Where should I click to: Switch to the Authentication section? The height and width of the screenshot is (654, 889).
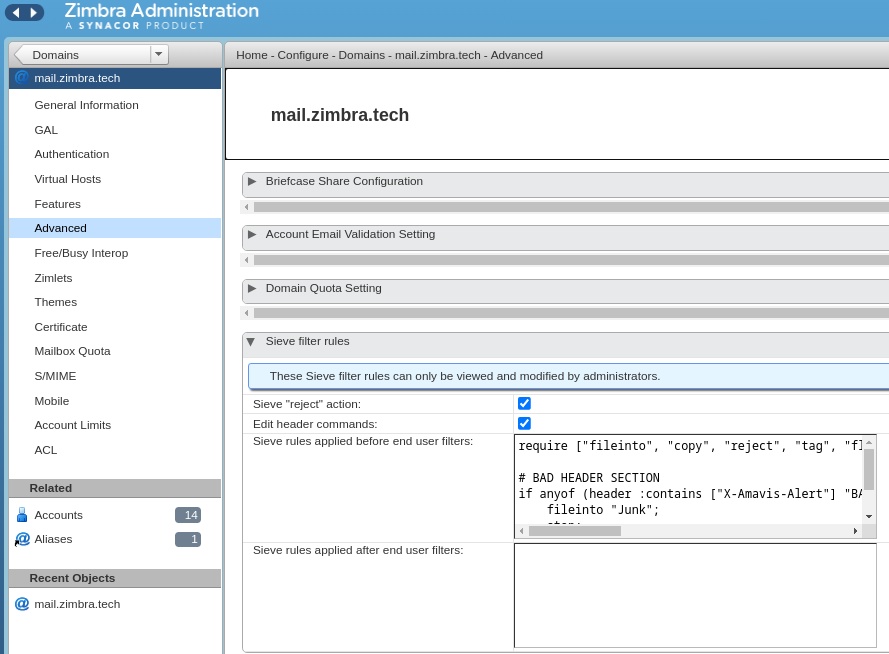(71, 154)
